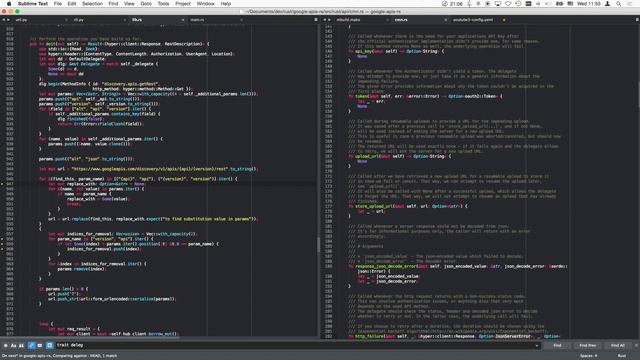Change indentation via 'Spaces: 4' status item
Screen dimensions: 640x360
588,356
